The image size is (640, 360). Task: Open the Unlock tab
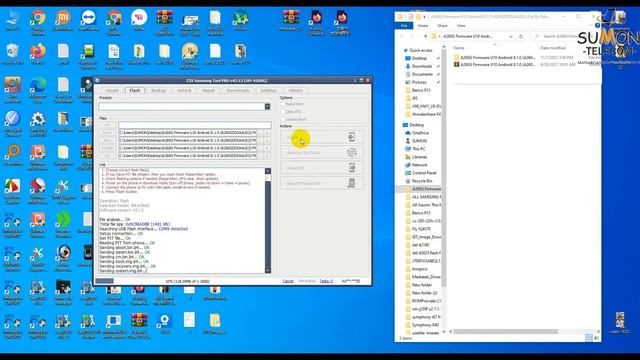click(184, 90)
